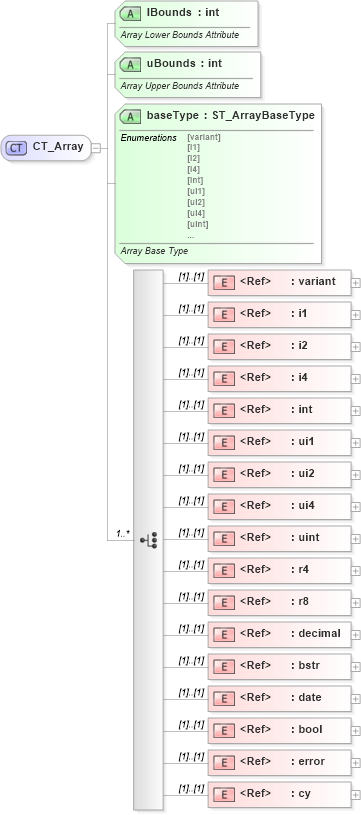Select the uBounds : int attribute title

[x=184, y=63]
